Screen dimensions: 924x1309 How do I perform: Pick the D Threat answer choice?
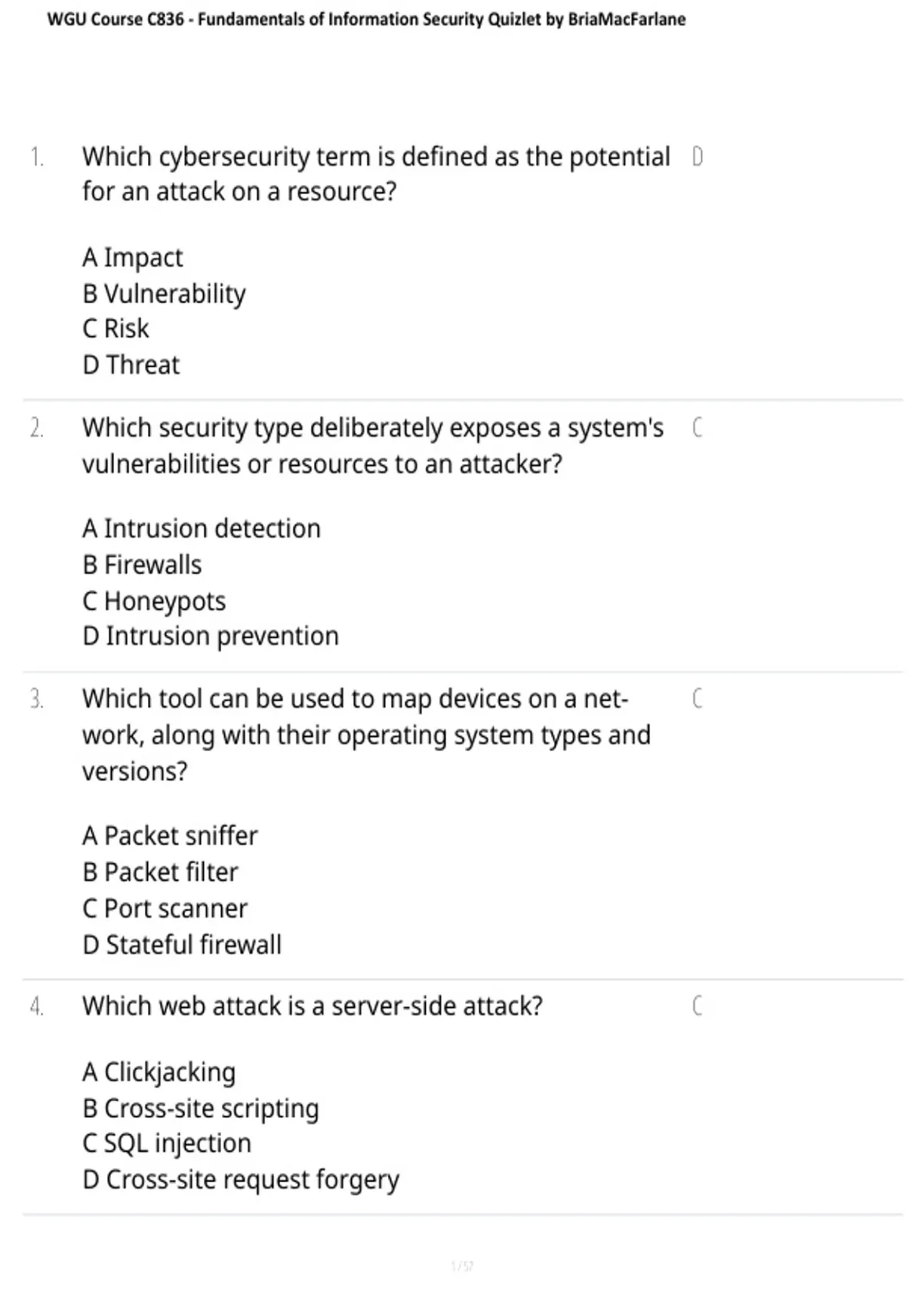pyautogui.click(x=131, y=365)
